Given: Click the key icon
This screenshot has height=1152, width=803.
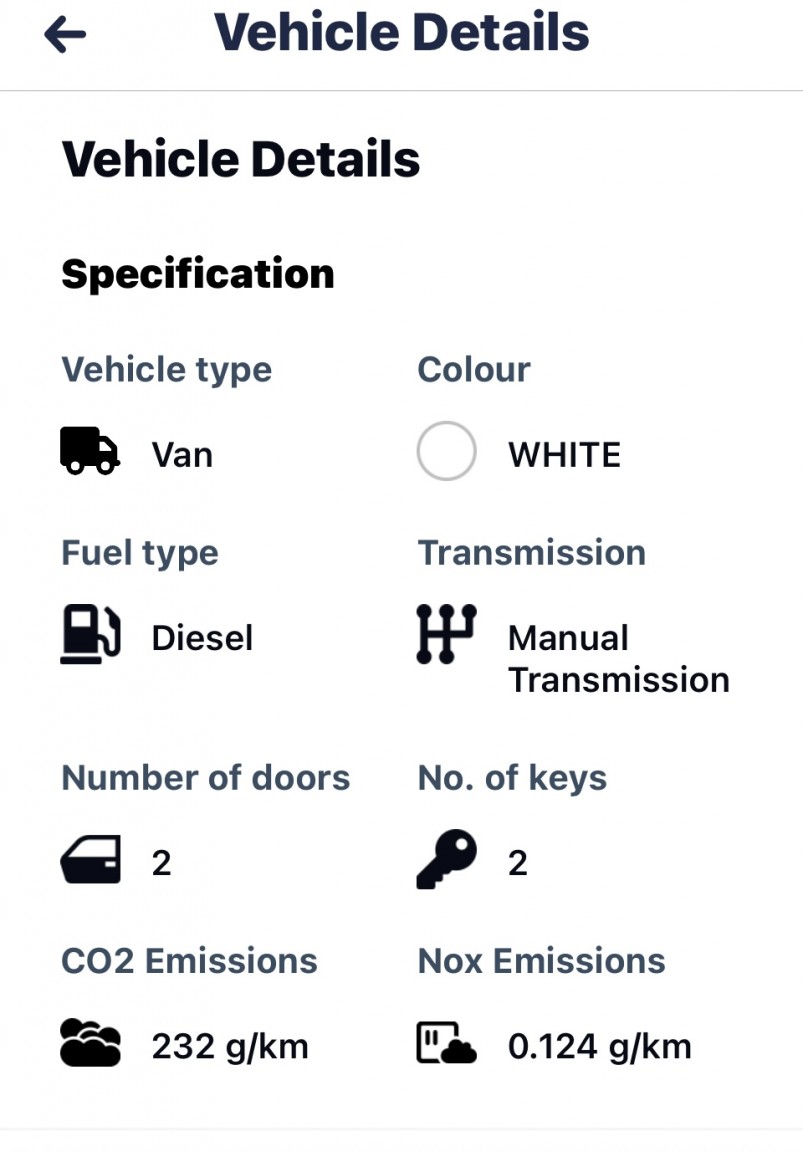Looking at the screenshot, I should tap(446, 860).
